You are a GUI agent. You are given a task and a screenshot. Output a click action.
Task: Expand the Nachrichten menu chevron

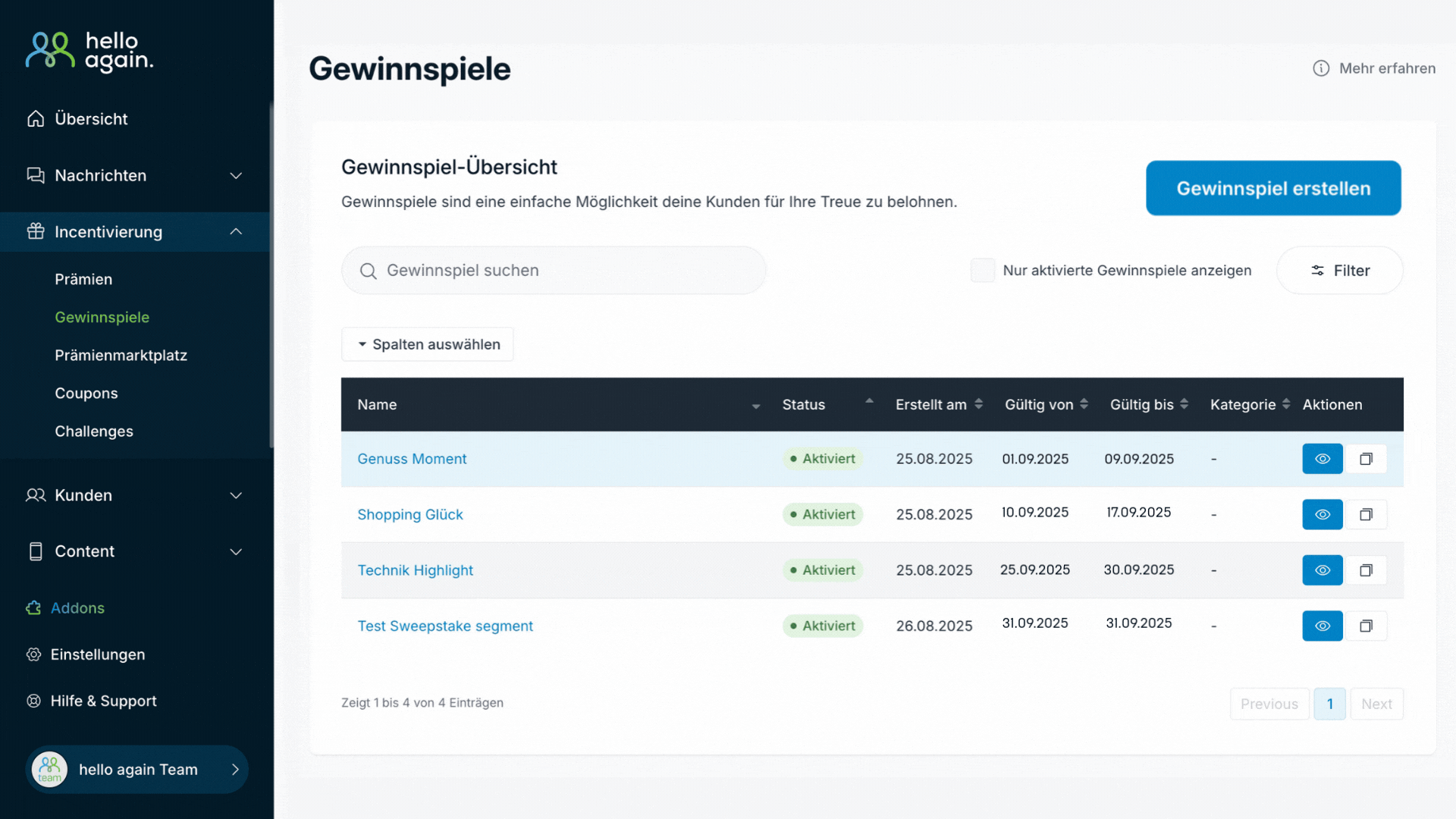click(236, 176)
